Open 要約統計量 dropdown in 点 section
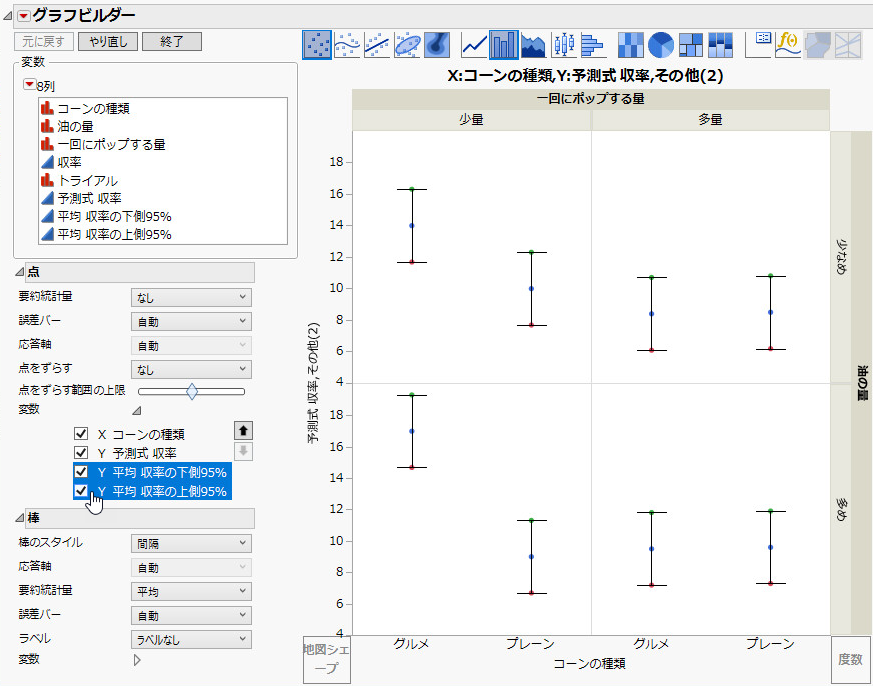 click(192, 297)
